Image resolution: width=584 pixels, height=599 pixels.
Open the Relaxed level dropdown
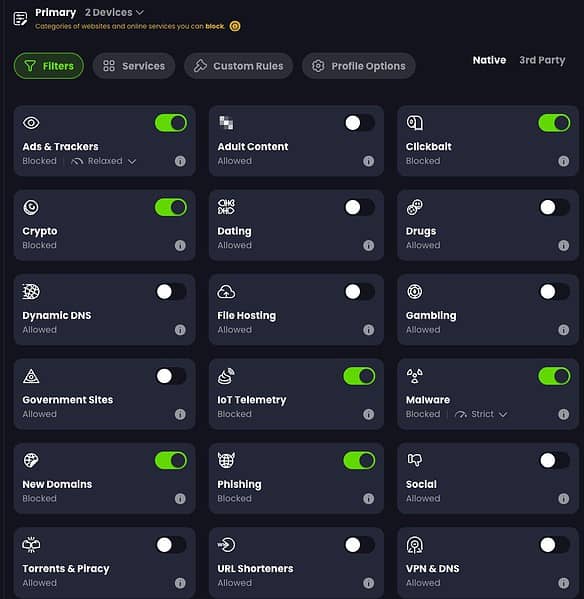coord(104,161)
